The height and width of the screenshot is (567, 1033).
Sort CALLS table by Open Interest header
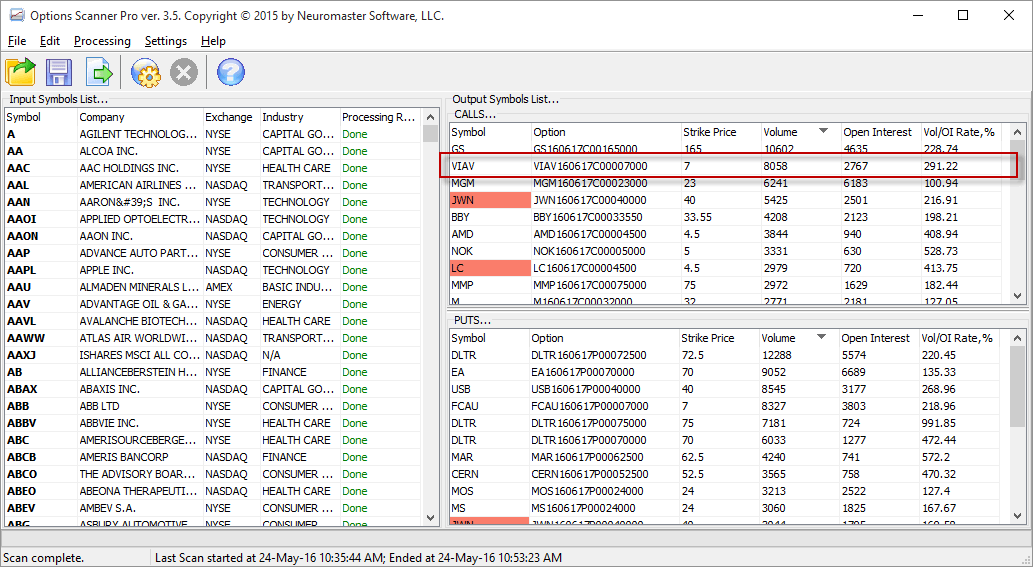(881, 132)
